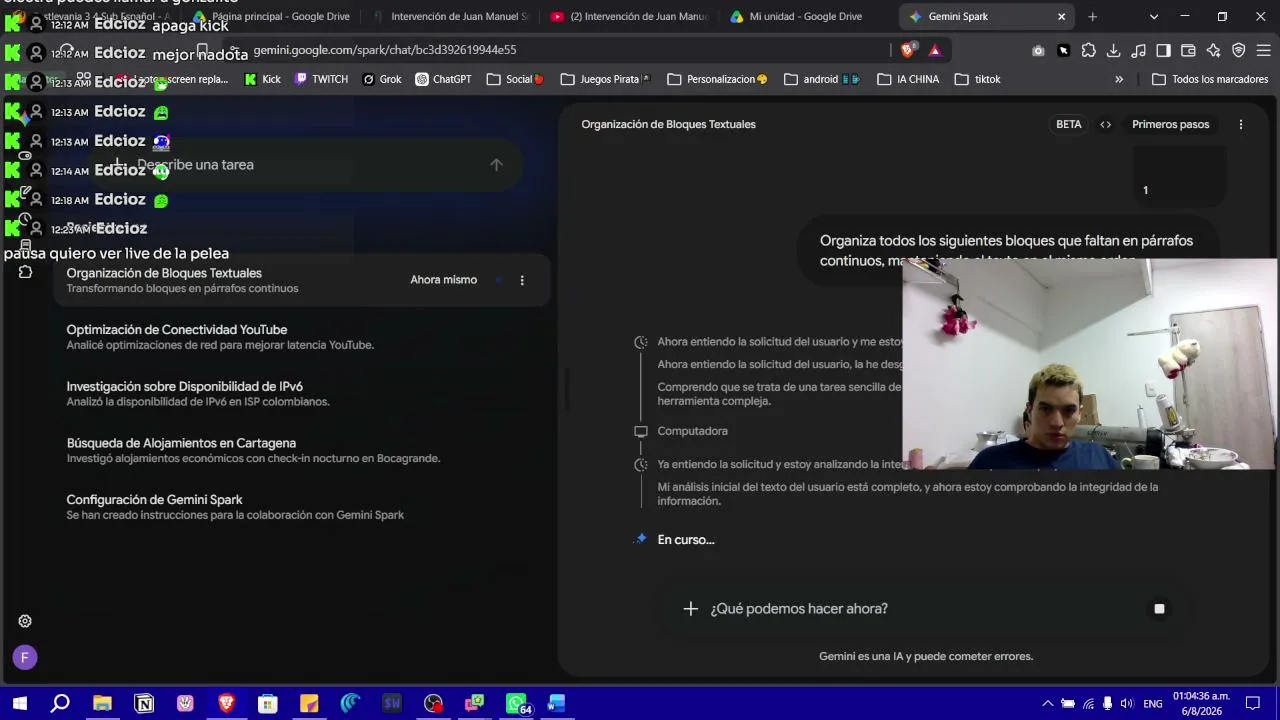Open the Configuración de Gemini Spark task
The image size is (1280, 720).
point(302,507)
